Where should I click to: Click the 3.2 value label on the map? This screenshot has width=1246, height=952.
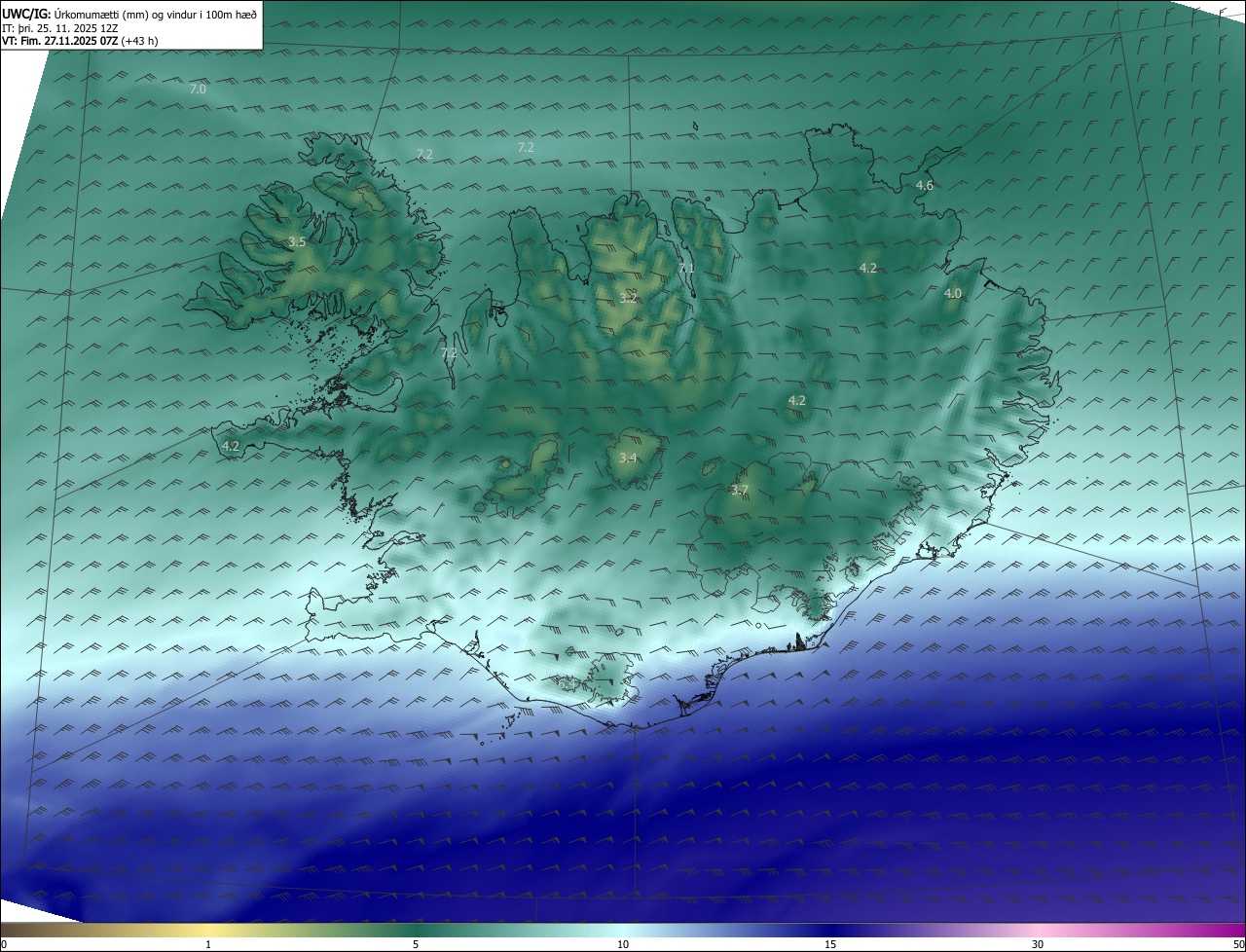click(x=628, y=298)
